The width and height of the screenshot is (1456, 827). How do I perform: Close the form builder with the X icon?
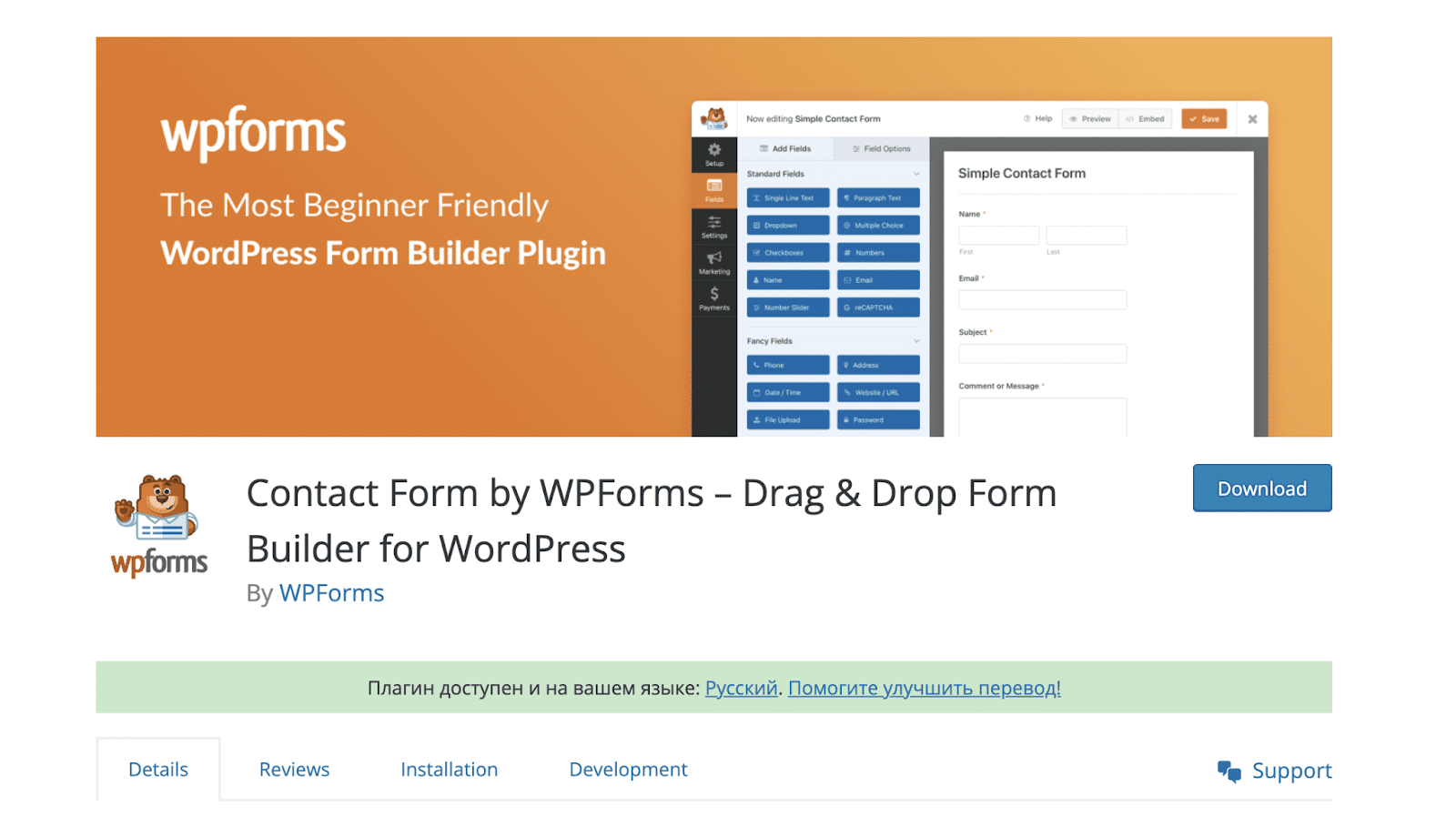[1252, 119]
